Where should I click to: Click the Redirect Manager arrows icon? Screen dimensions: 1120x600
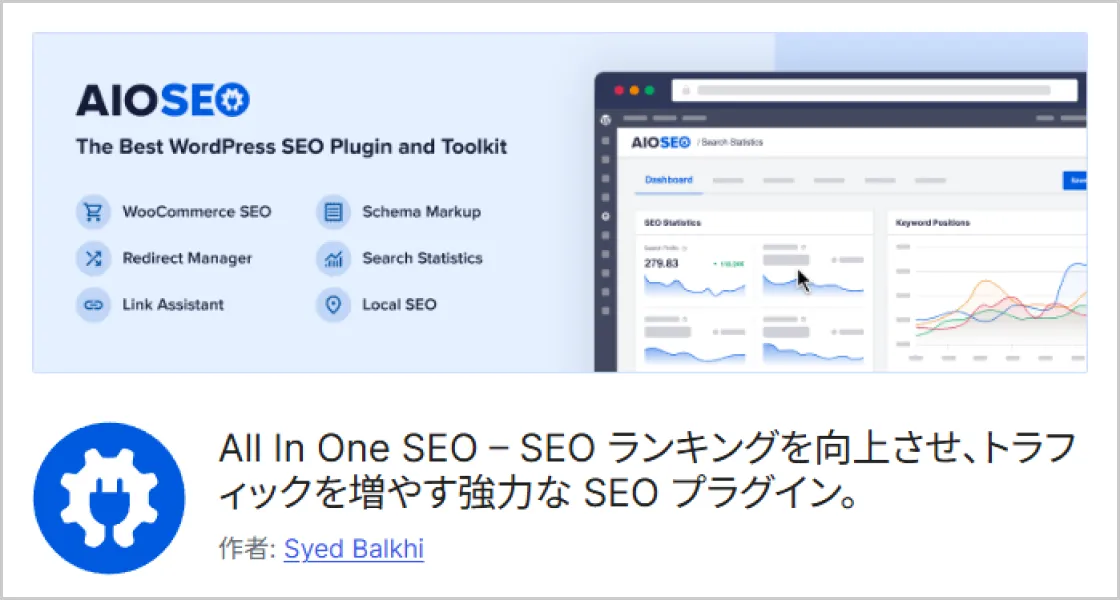pyautogui.click(x=93, y=258)
